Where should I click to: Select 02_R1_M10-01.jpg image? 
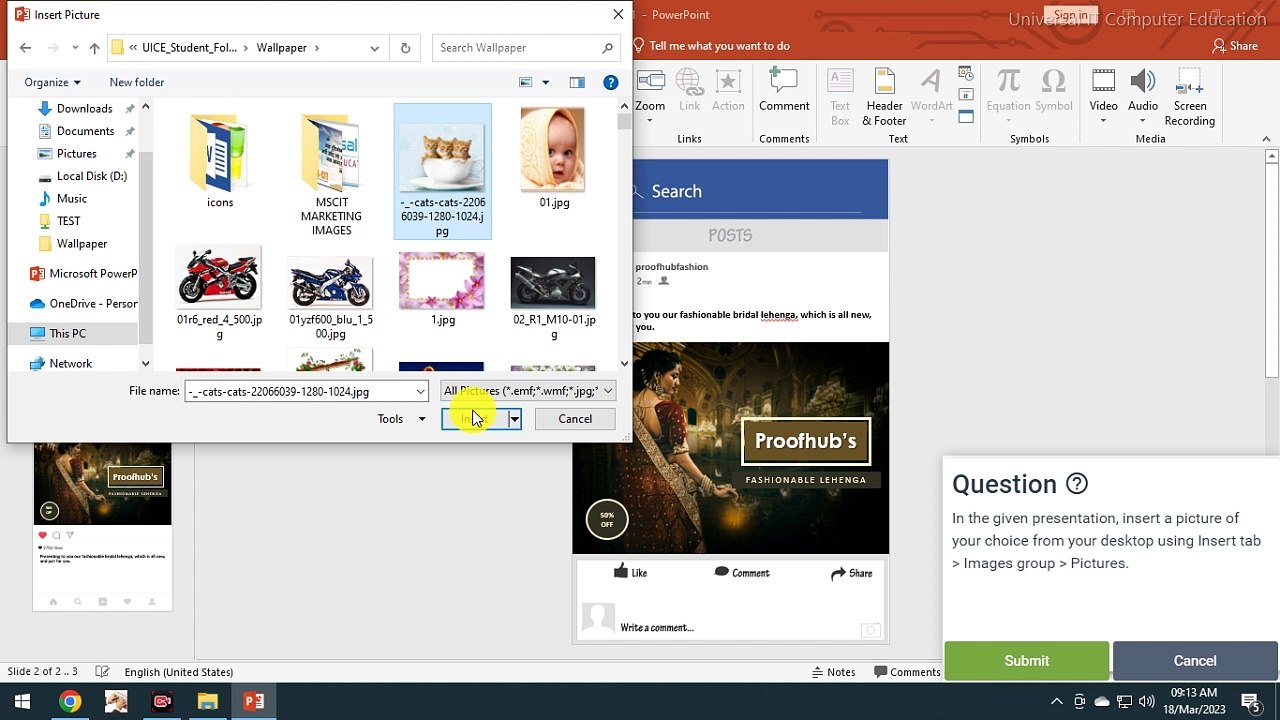(x=553, y=298)
